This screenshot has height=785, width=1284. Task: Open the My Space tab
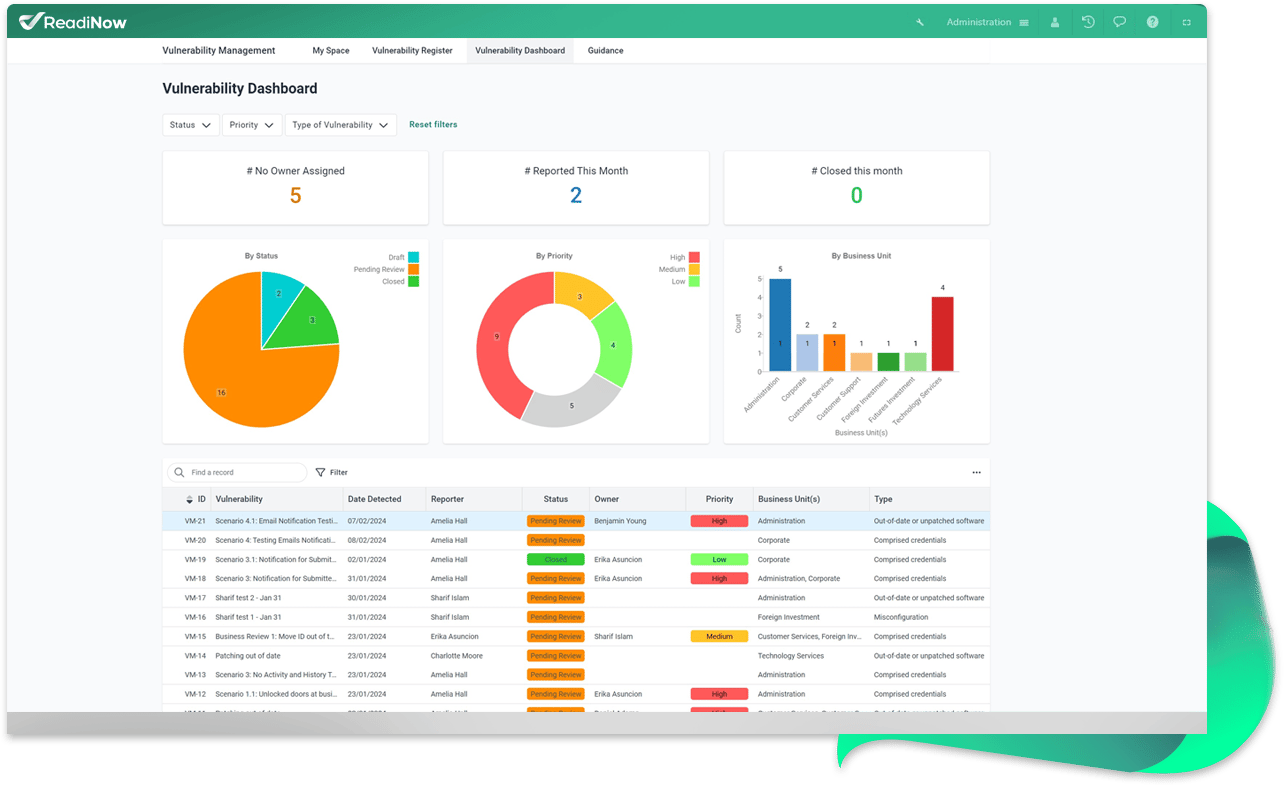[331, 50]
